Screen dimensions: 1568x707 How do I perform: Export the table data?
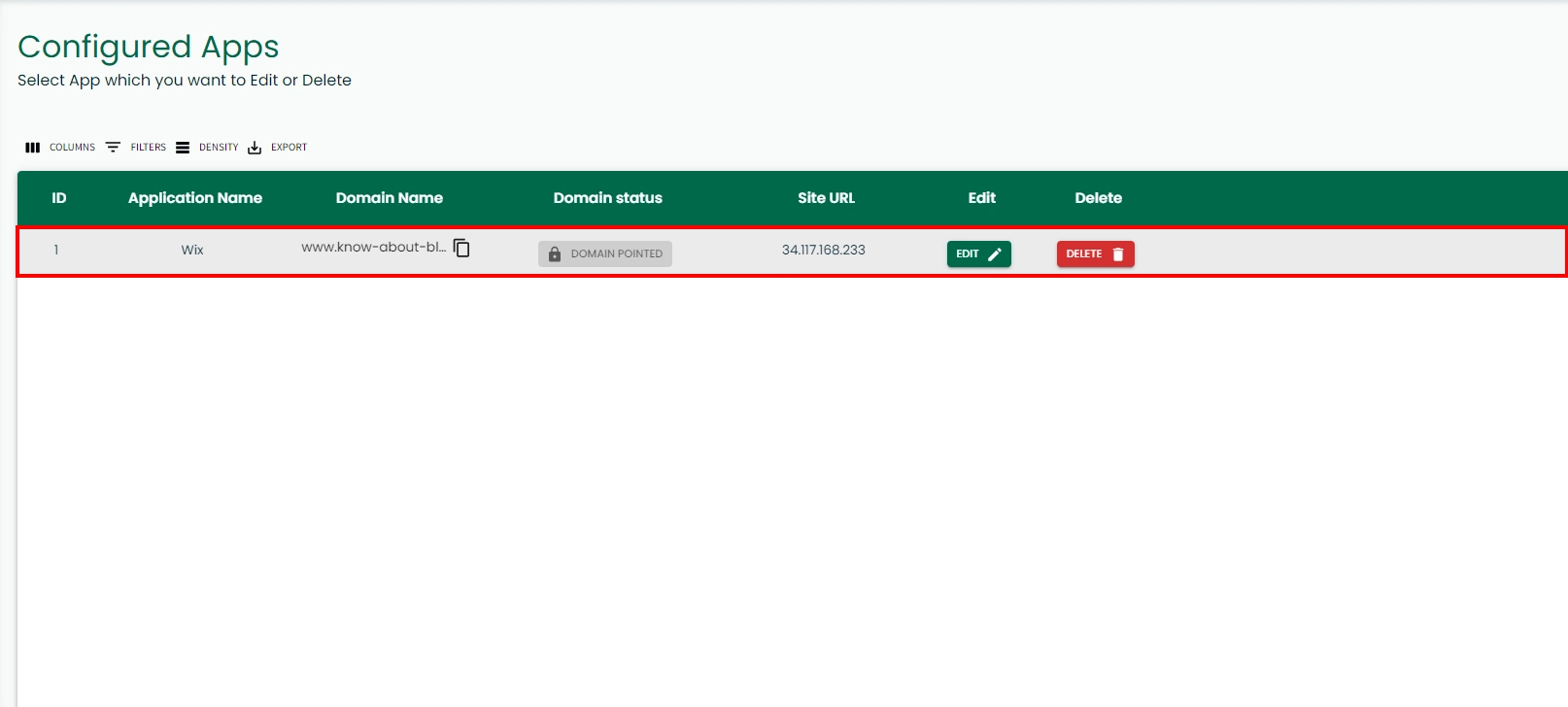277,148
